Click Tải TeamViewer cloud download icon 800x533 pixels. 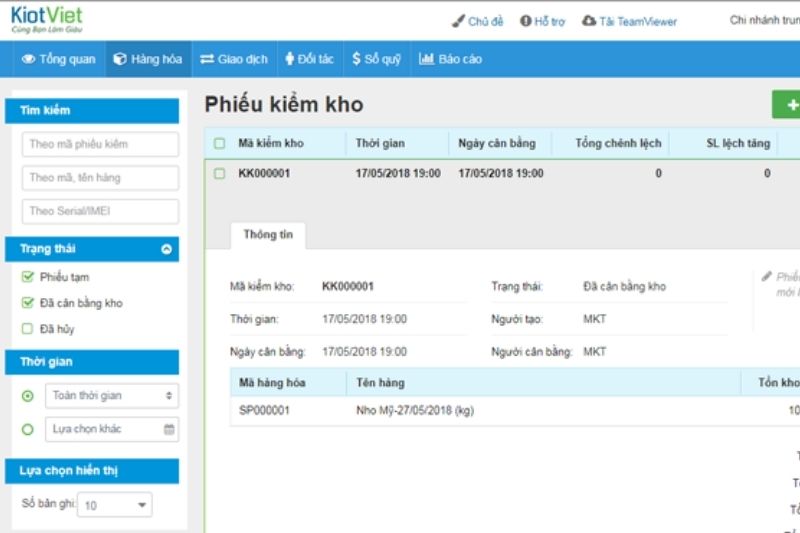coord(589,21)
